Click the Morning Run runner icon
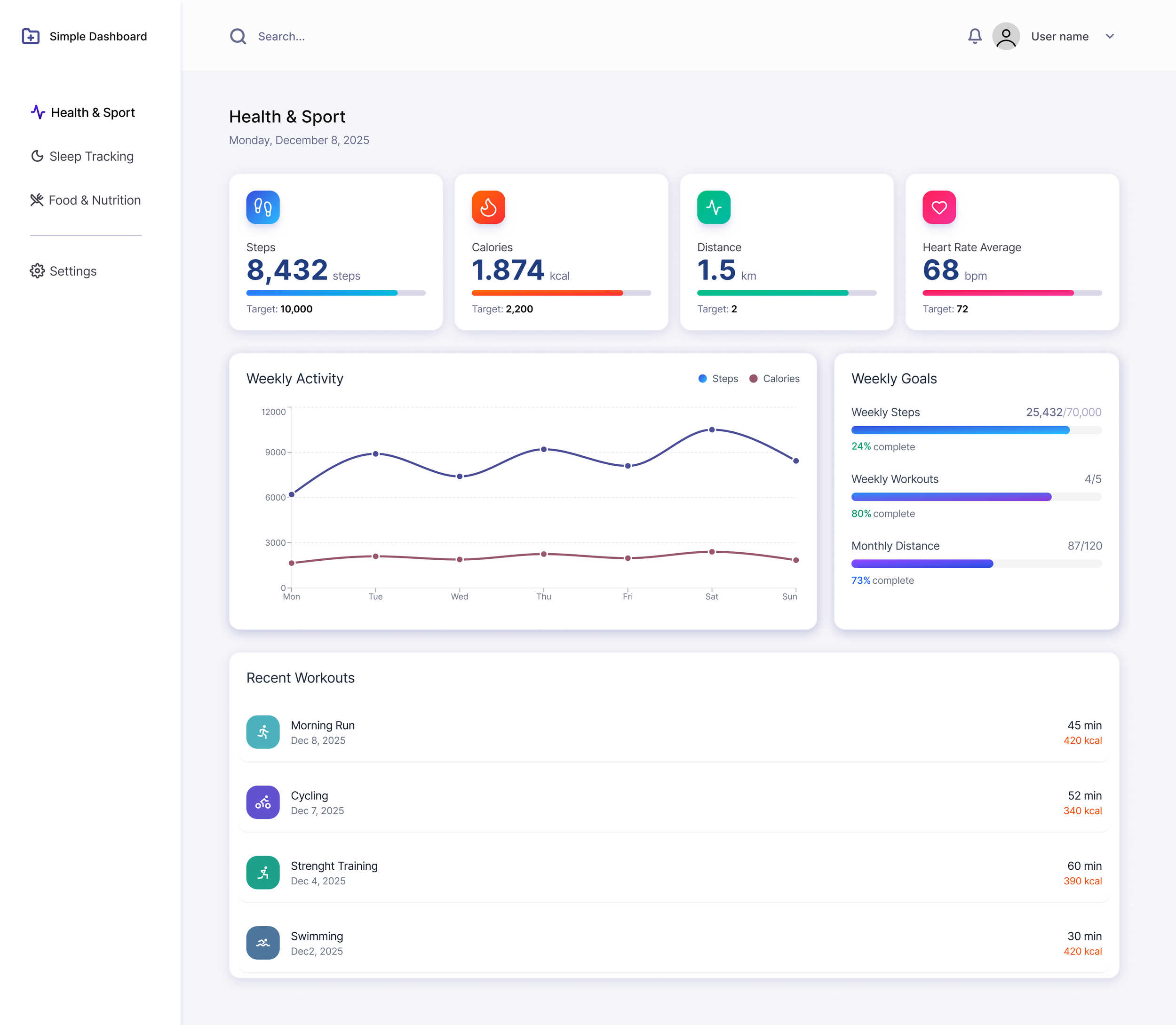The image size is (1176, 1025). (x=262, y=731)
